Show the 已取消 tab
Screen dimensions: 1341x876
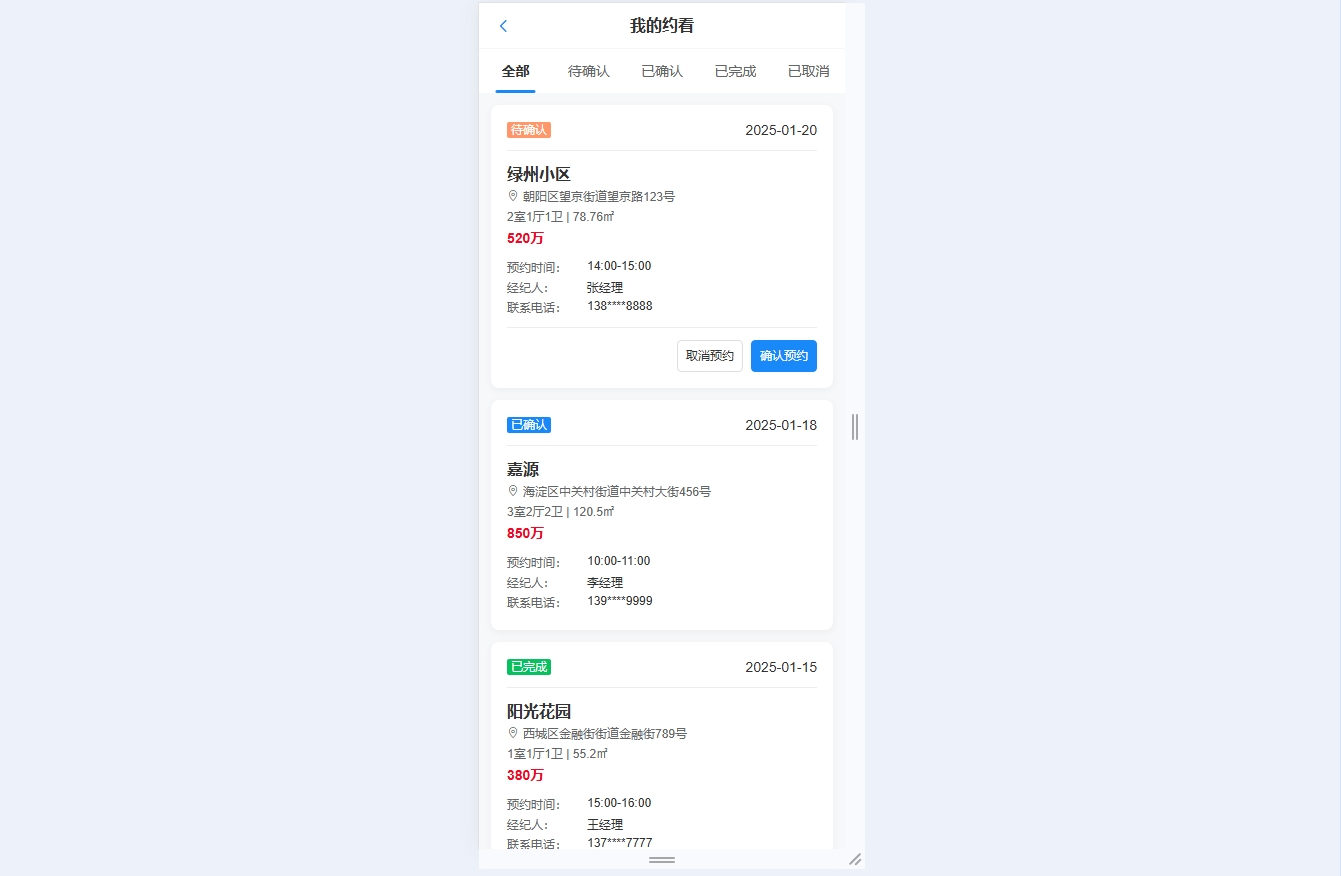point(808,72)
